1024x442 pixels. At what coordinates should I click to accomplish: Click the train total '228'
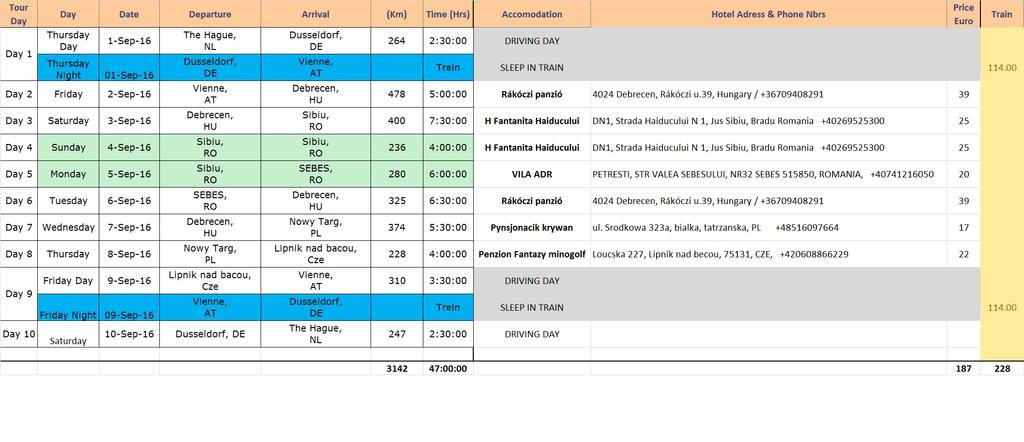click(x=1002, y=368)
